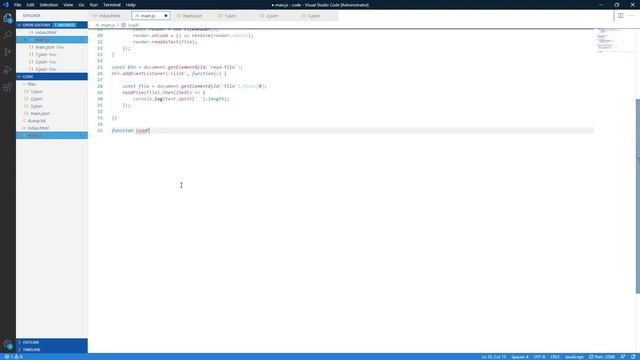Viewport: 640px width, 360px height.
Task: Select index.html in Open Editors list
Action: [52, 32]
